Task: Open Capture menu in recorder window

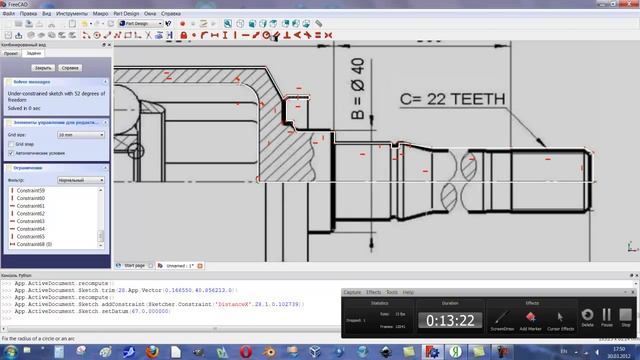Action: click(x=352, y=292)
